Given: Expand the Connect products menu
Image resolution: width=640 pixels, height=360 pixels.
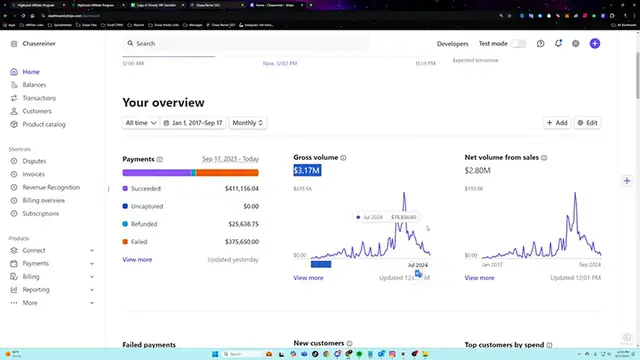Looking at the screenshot, I should pyautogui.click(x=92, y=251).
